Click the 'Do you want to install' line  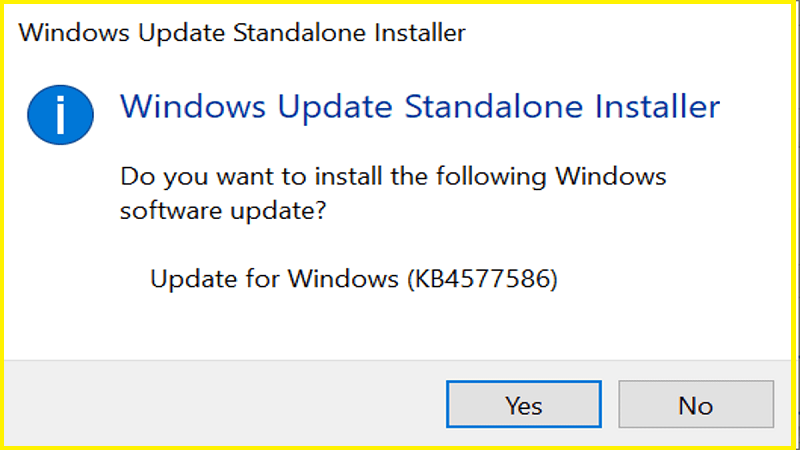[x=392, y=177]
